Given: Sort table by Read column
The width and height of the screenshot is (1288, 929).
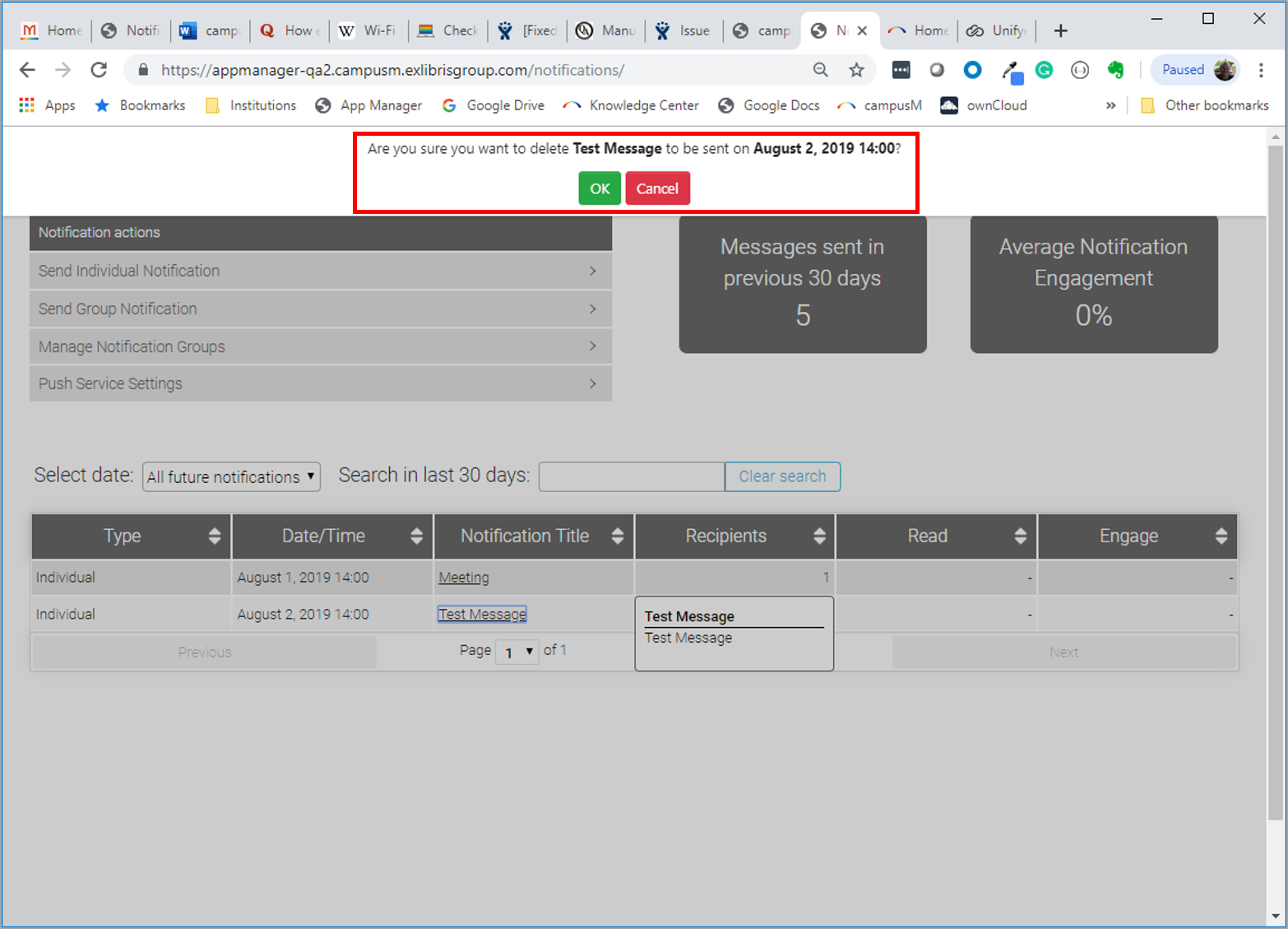Looking at the screenshot, I should coord(936,536).
